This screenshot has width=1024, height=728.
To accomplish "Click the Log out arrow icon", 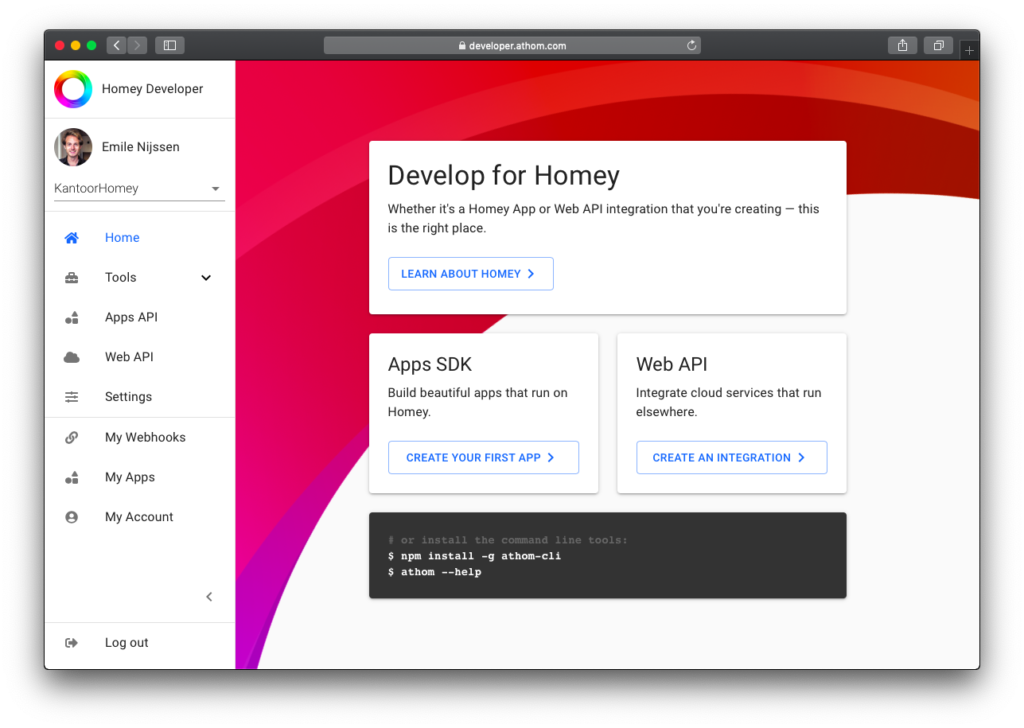I will pyautogui.click(x=72, y=643).
